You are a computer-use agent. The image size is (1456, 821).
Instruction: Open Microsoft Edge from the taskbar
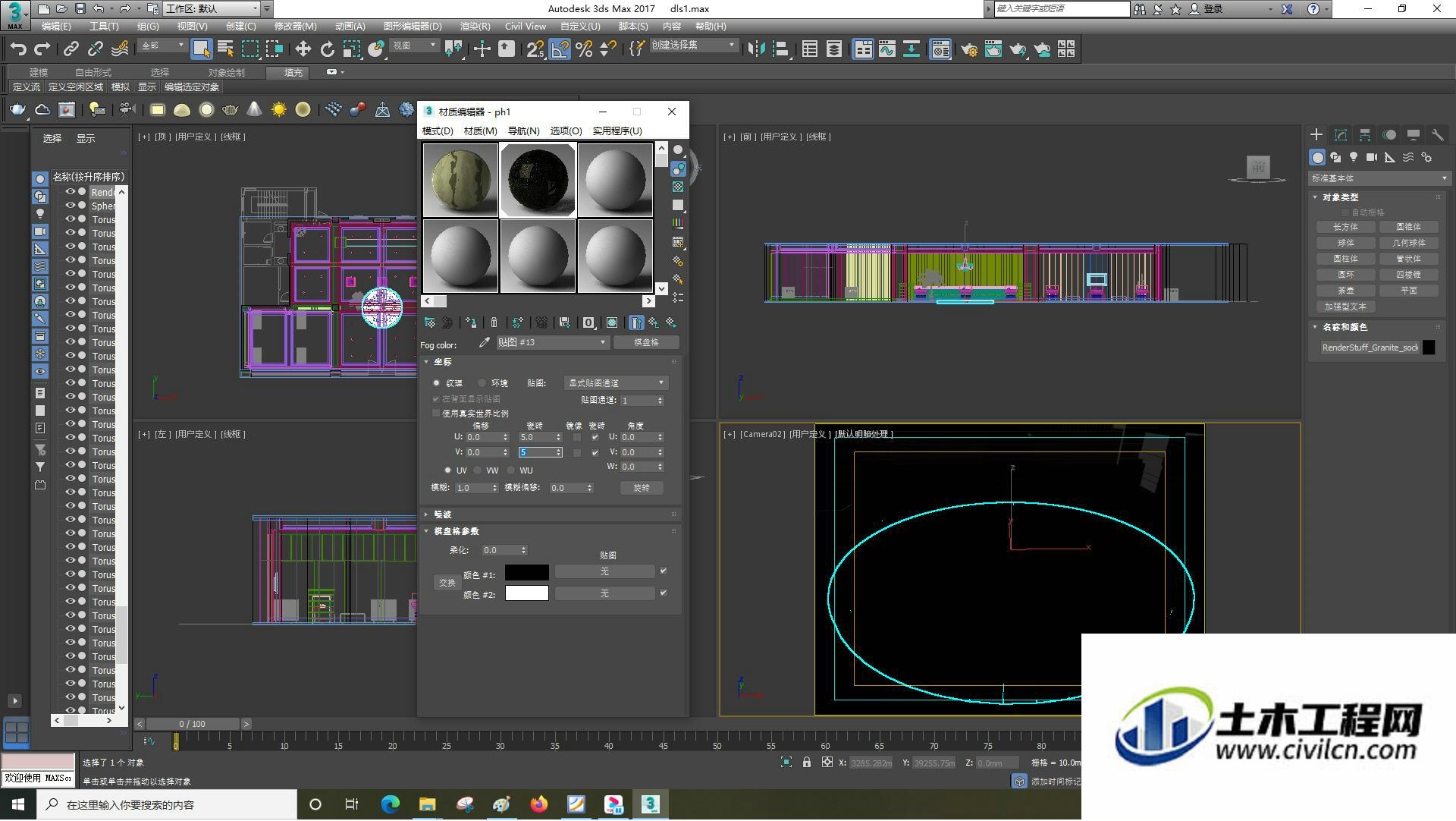pyautogui.click(x=391, y=804)
